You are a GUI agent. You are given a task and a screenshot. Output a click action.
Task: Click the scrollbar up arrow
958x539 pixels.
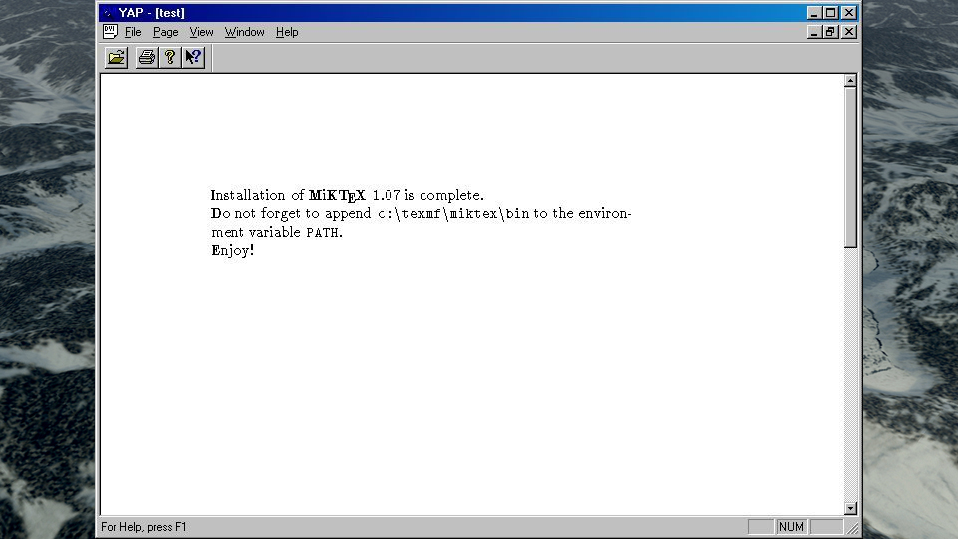pos(850,81)
